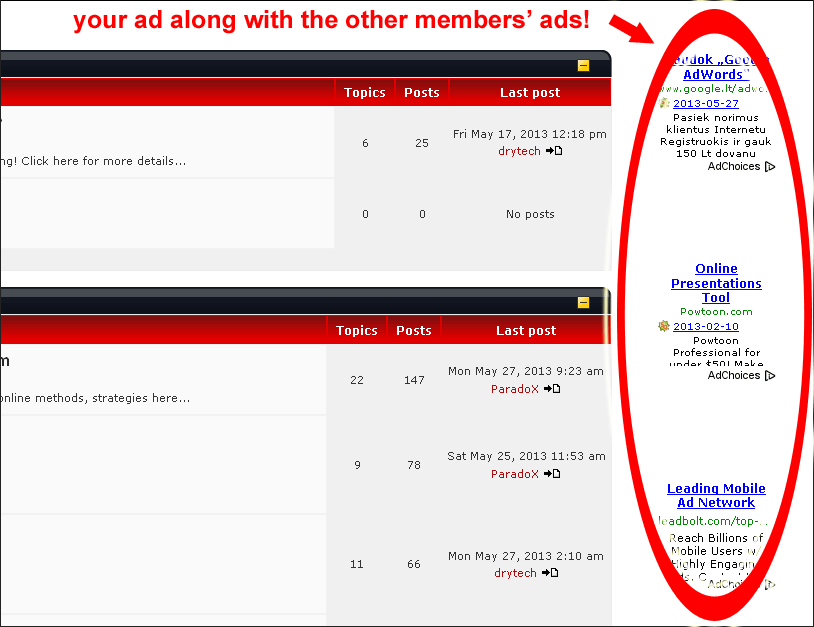Select the posts count 78
The image size is (814, 627).
[414, 465]
